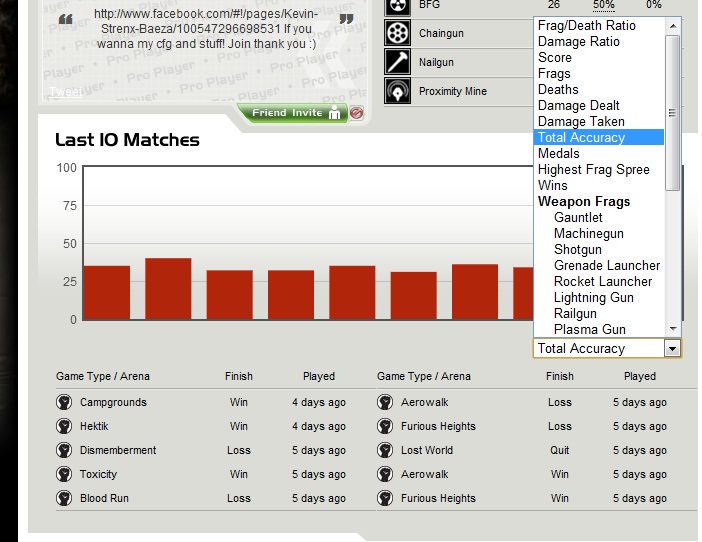Click the game type icon beside Lost World
The image size is (702, 542).
point(384,450)
